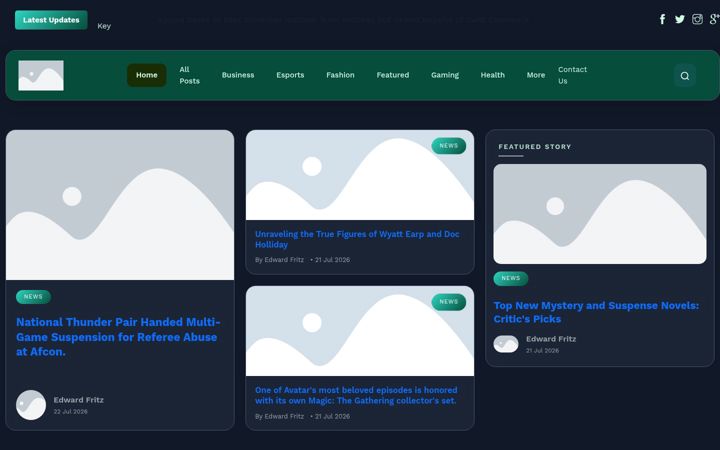Click author name Edward Fritz in Featured Story
Screen dimensions: 720x450
tap(551, 339)
